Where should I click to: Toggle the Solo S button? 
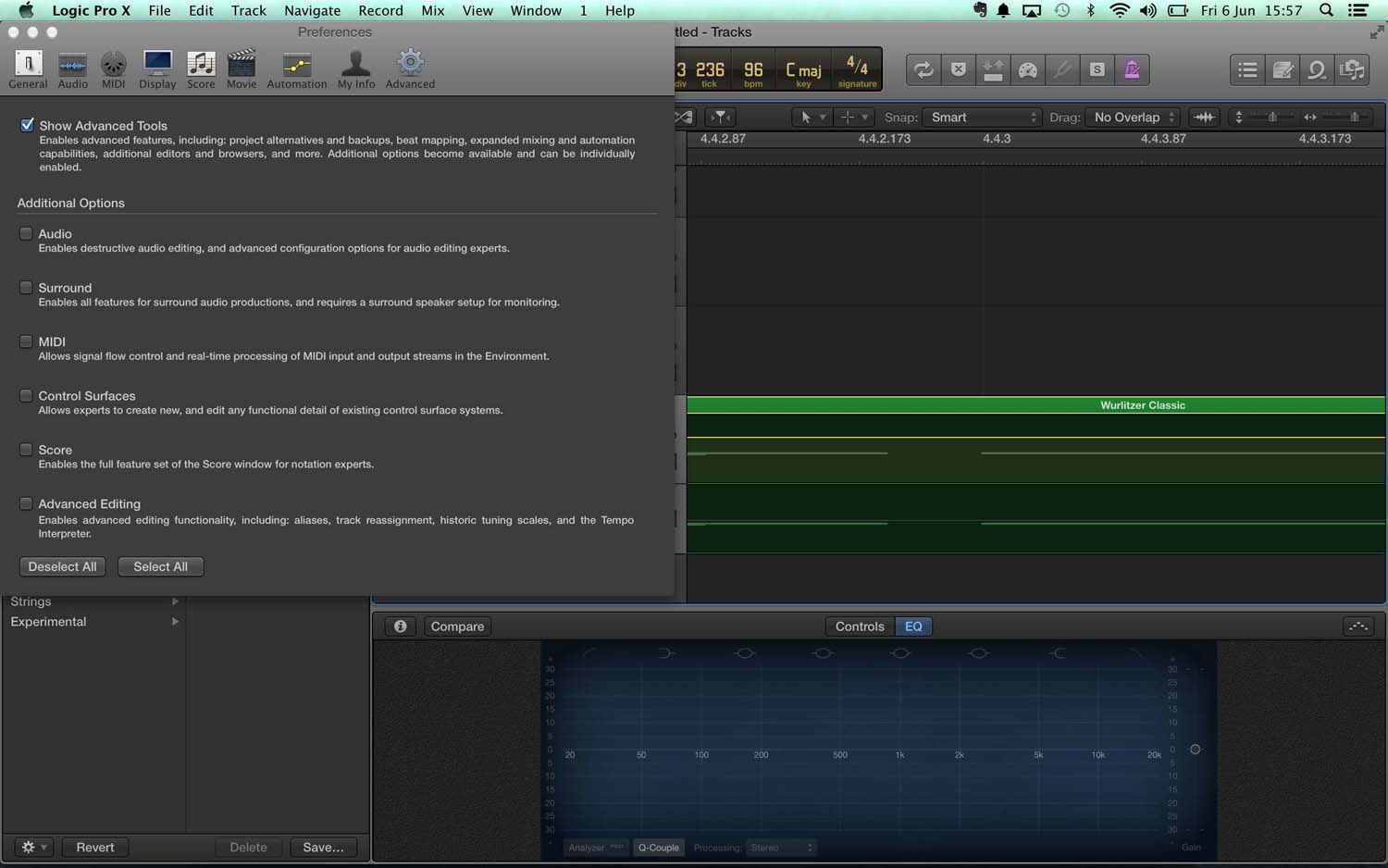(x=1097, y=69)
